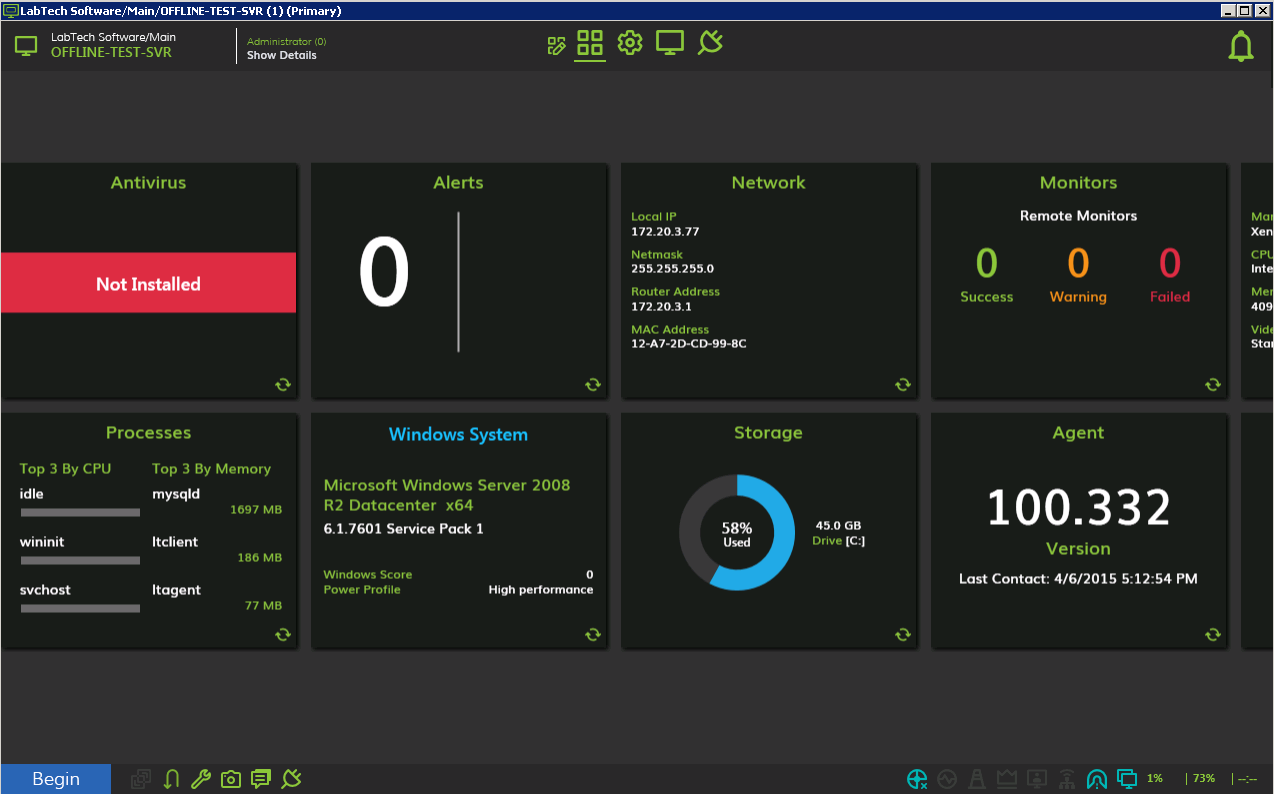
Task: Take a screenshot with the camera icon
Action: tap(231, 779)
